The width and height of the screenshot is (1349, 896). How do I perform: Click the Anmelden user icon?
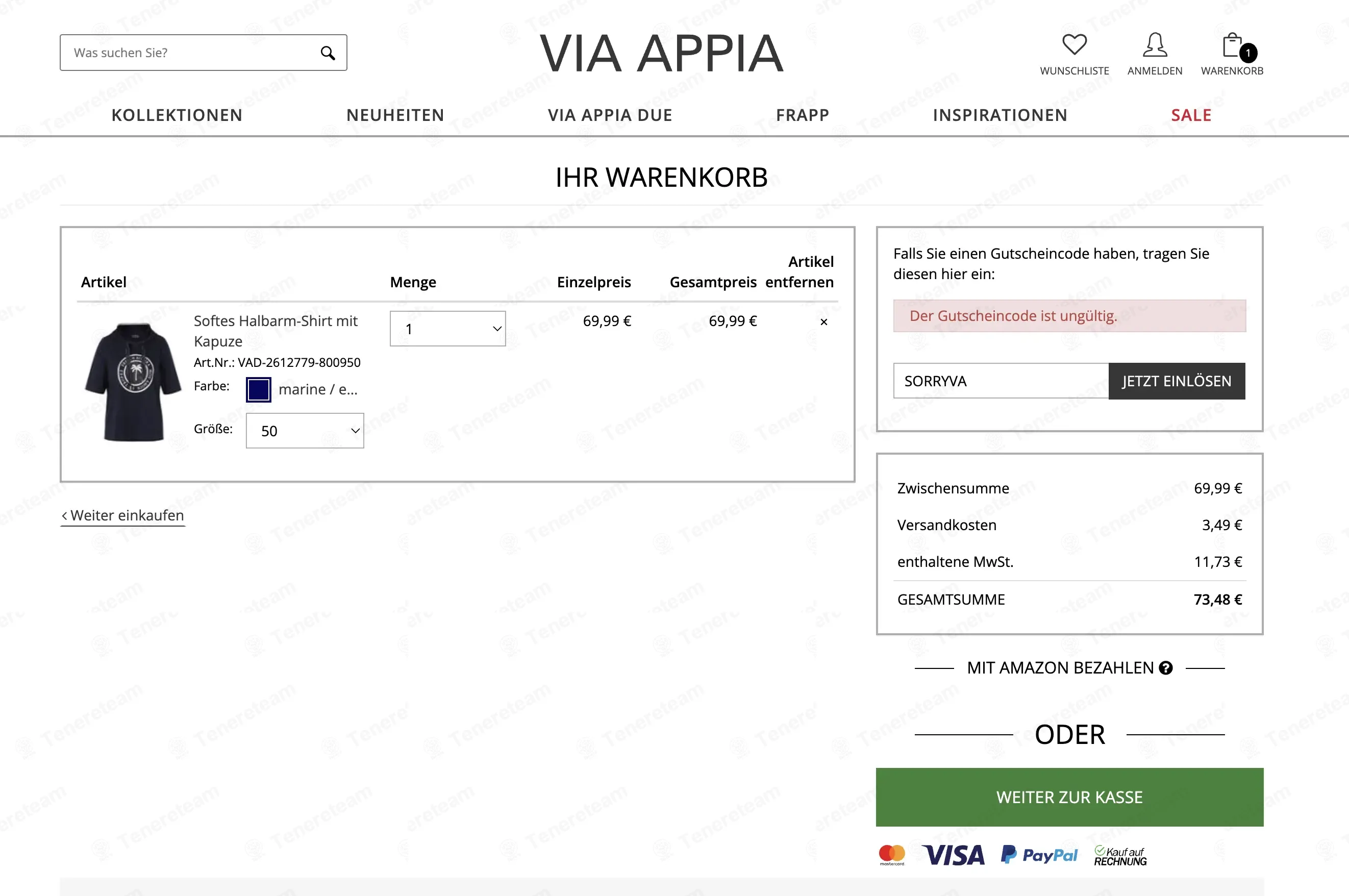click(1155, 44)
